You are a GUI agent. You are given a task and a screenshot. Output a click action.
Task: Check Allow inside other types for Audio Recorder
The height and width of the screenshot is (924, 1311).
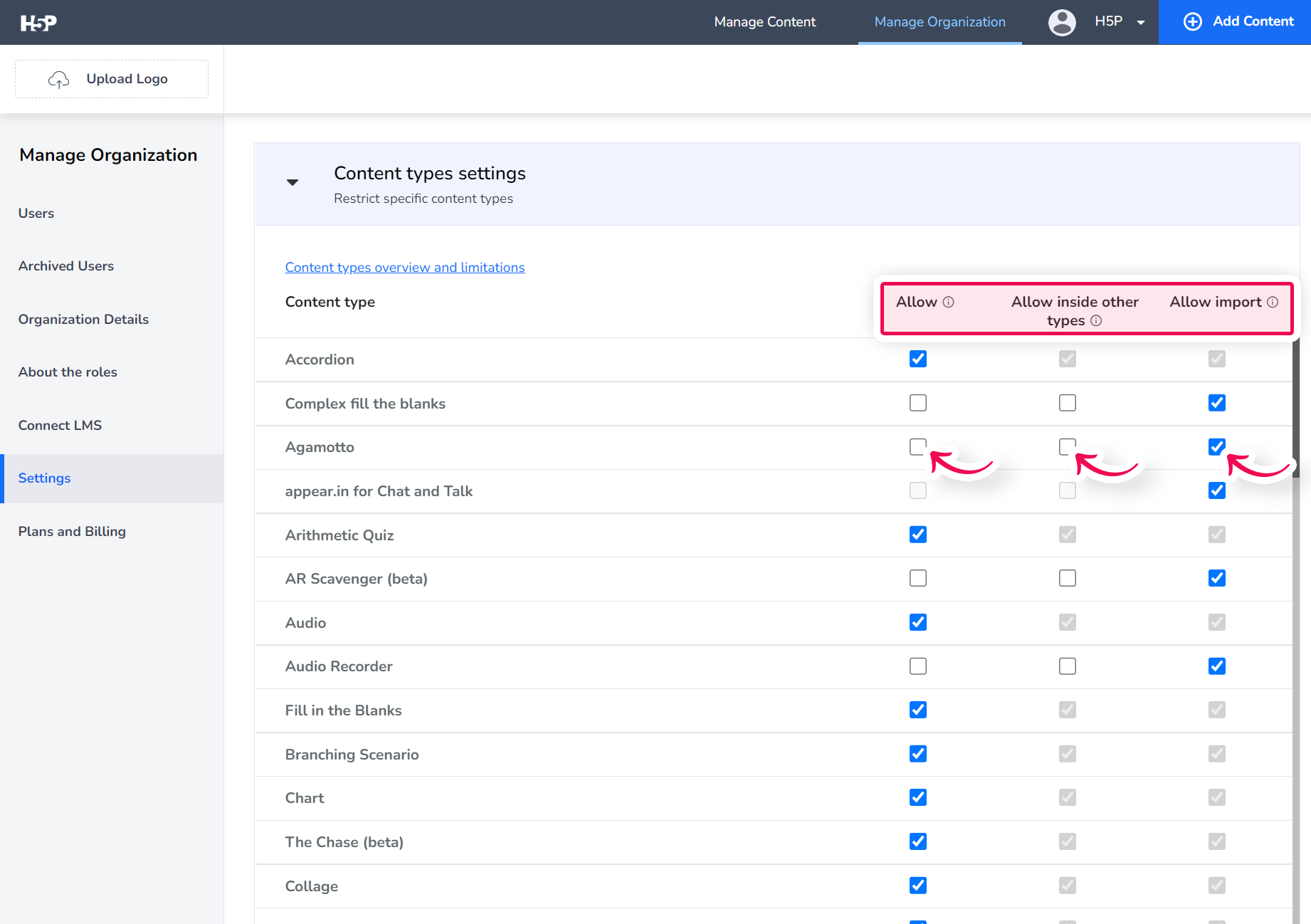point(1068,666)
